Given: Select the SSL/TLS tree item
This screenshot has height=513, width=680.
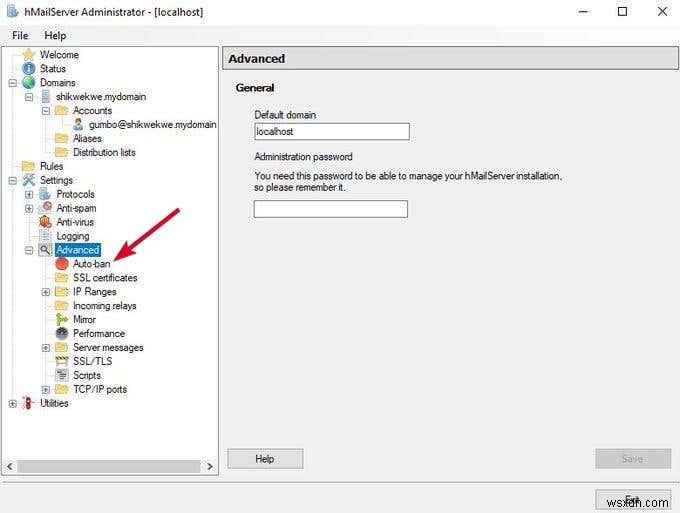Looking at the screenshot, I should click(92, 361).
